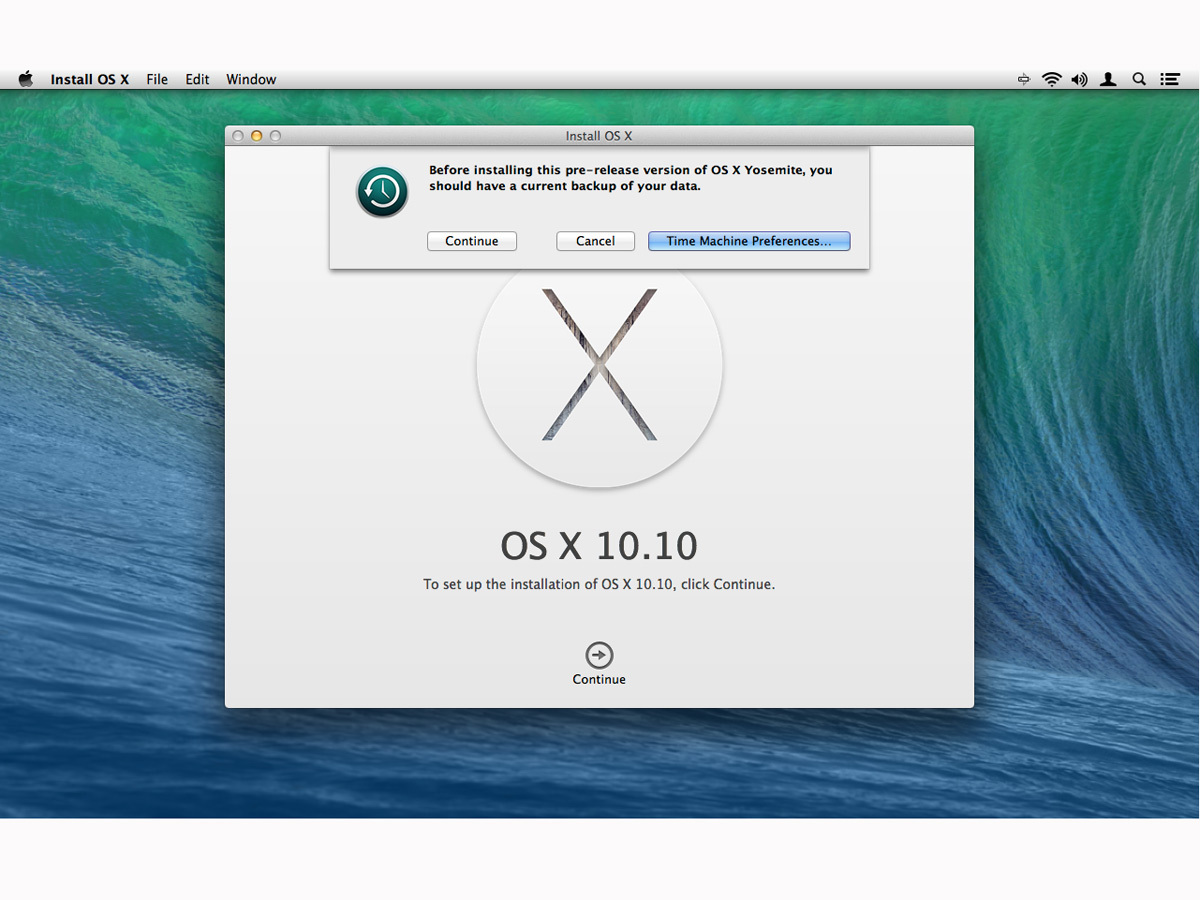Click the greyed arrow status icon beside Wi-Fi

click(1023, 79)
